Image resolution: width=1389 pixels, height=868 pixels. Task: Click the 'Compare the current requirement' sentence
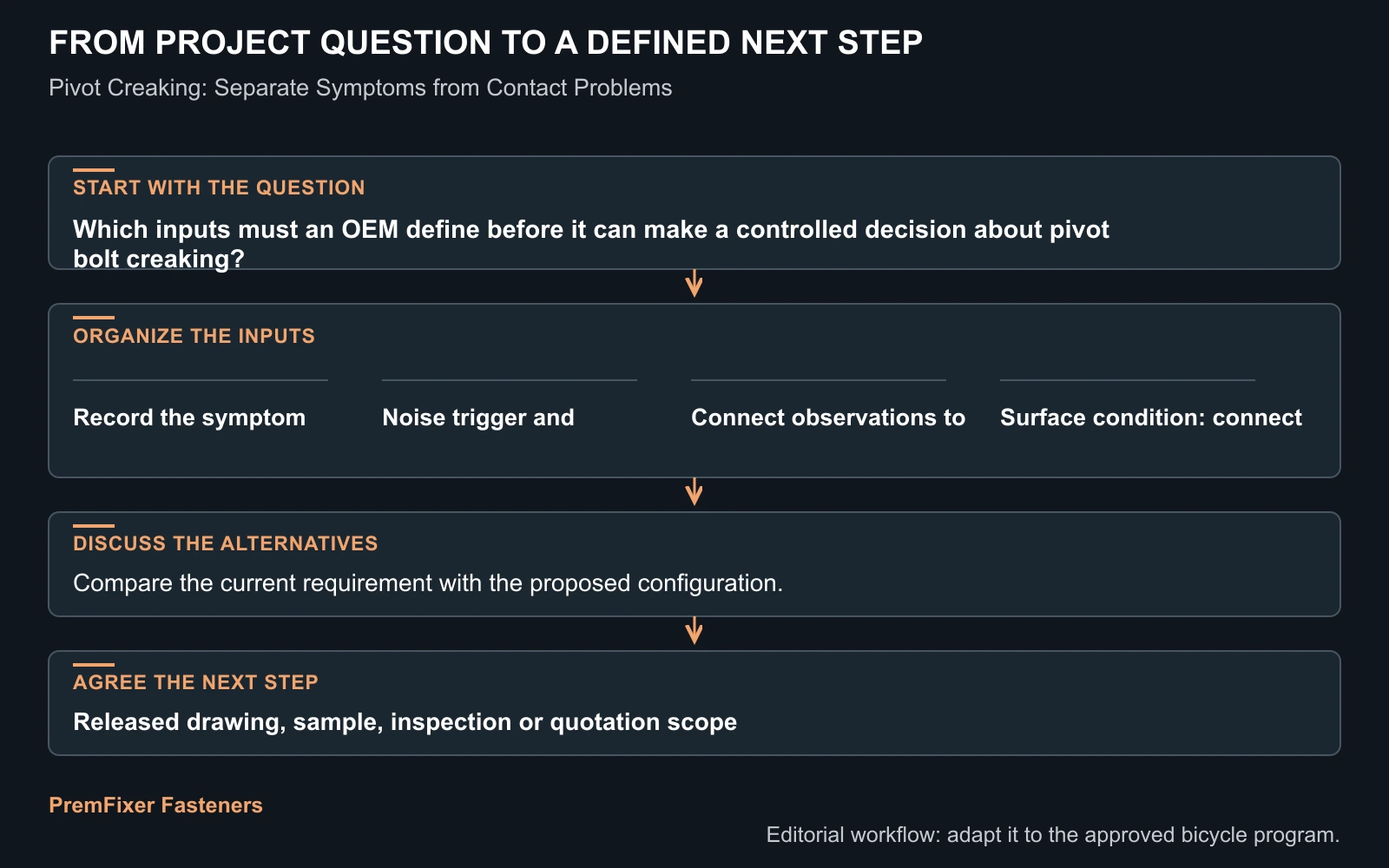tap(428, 583)
